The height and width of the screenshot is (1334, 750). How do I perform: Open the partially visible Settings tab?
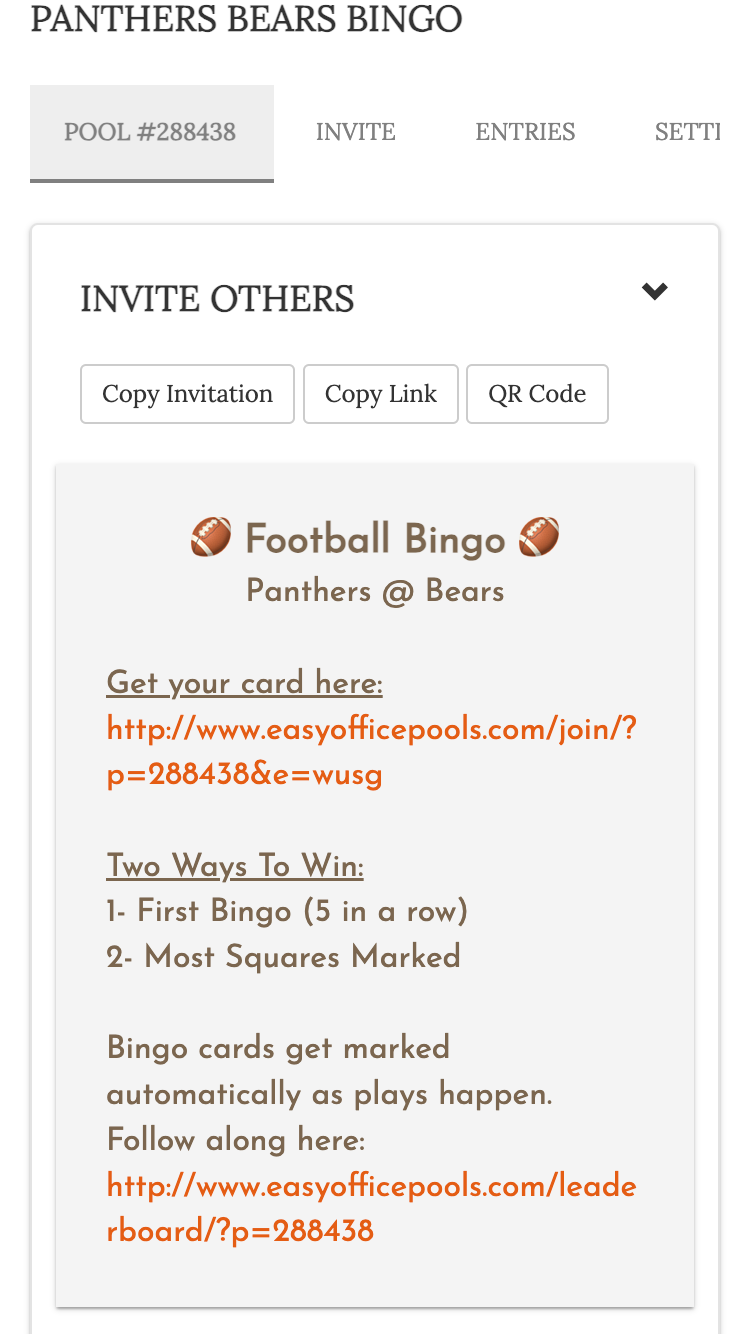click(x=687, y=132)
